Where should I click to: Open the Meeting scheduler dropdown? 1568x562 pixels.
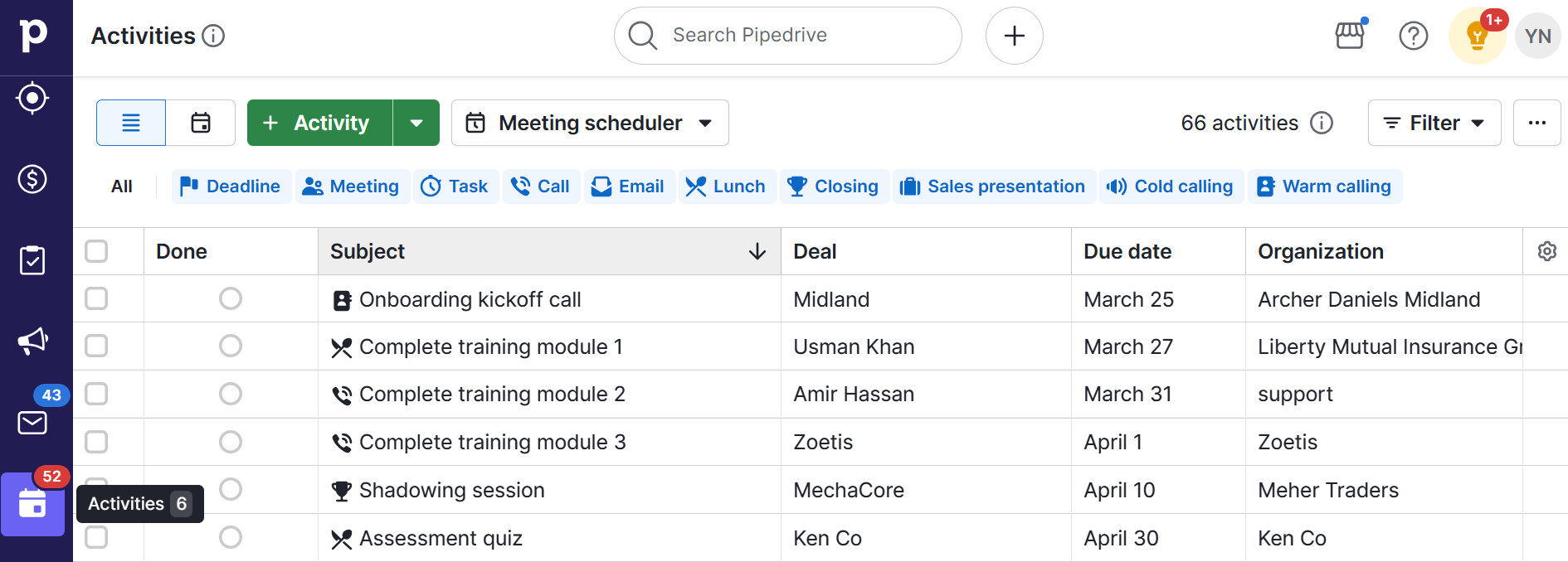pos(590,123)
